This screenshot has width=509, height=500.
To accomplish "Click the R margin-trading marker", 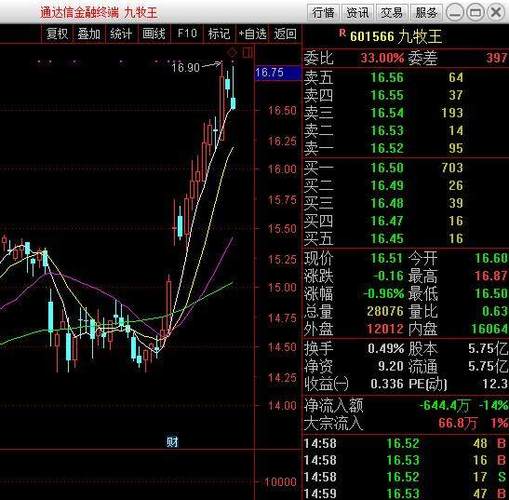I will point(342,33).
